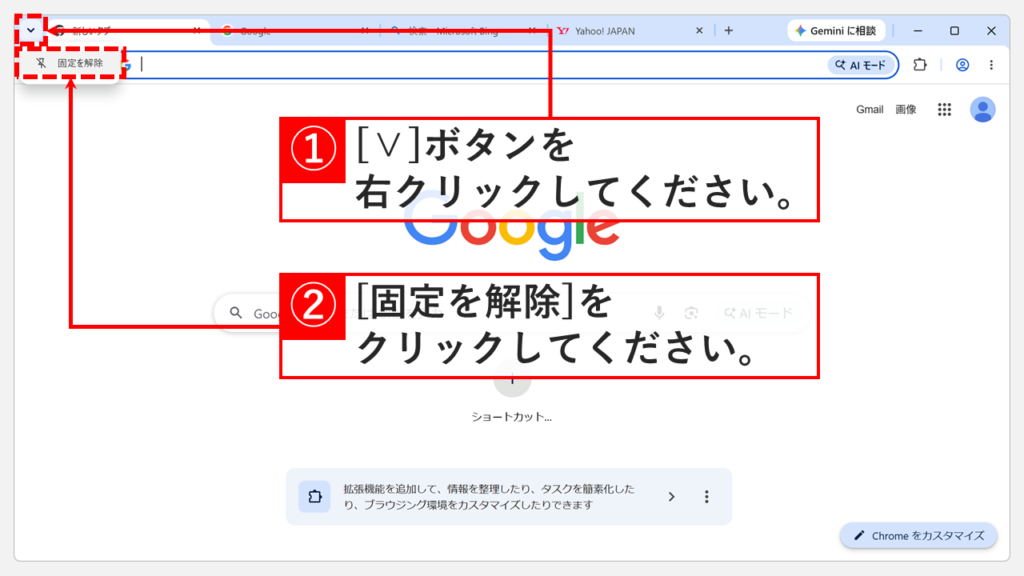Open the tab search chevron button

(x=31, y=30)
